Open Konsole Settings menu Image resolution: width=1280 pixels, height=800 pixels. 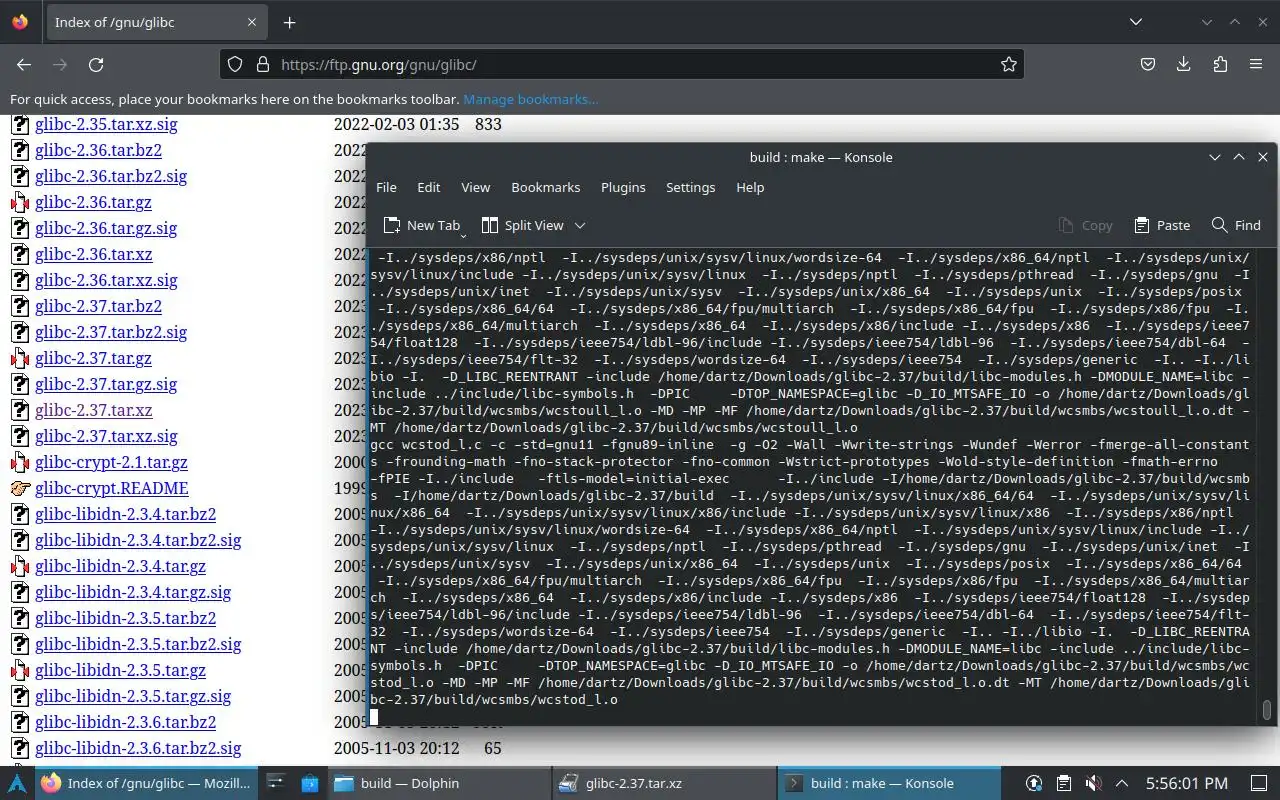coord(690,187)
